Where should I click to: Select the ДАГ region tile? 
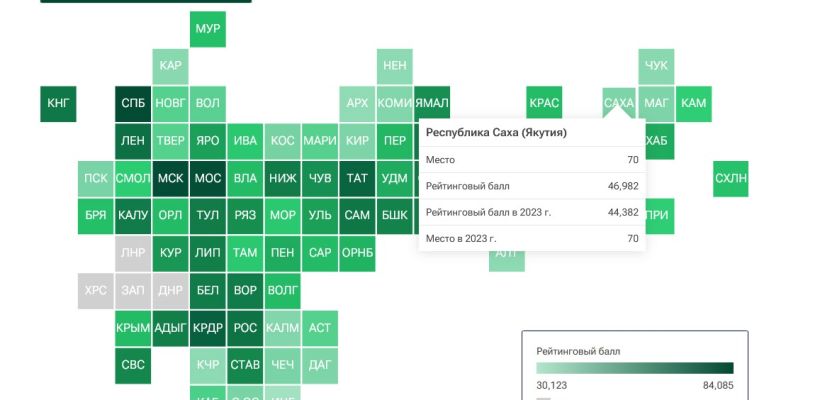[x=320, y=365]
